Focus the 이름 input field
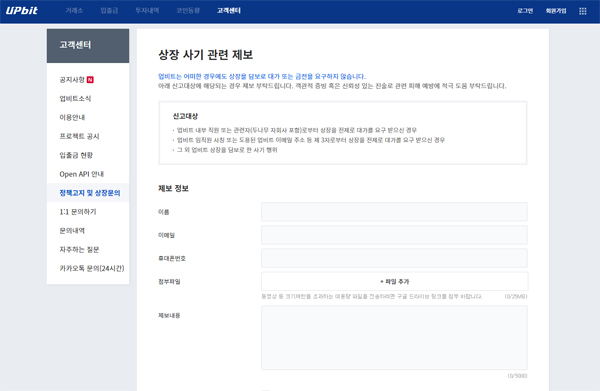This screenshot has width=600, height=391. point(394,212)
